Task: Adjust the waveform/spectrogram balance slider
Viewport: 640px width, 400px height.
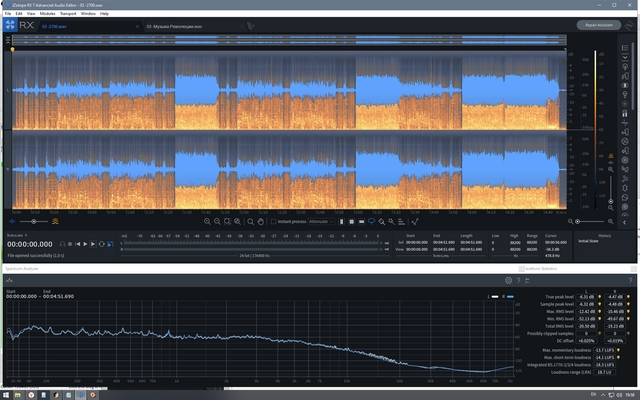Action: 34,221
